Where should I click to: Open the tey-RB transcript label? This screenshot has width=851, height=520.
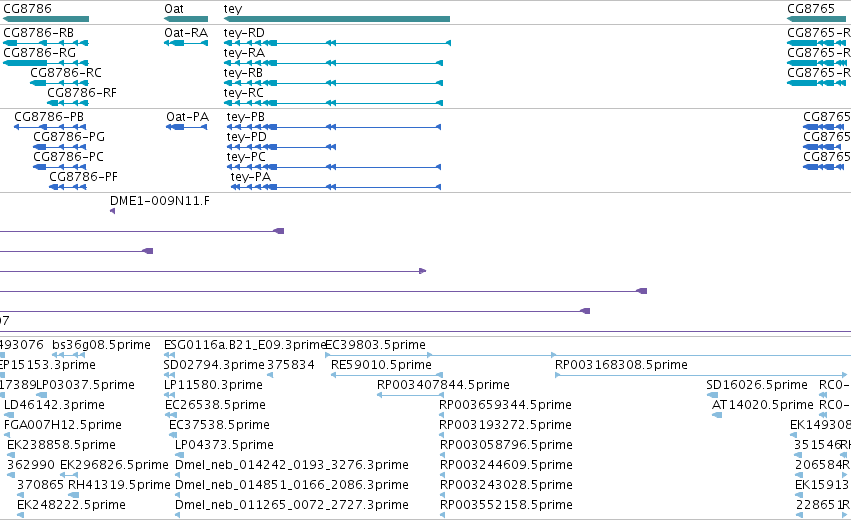(243, 73)
